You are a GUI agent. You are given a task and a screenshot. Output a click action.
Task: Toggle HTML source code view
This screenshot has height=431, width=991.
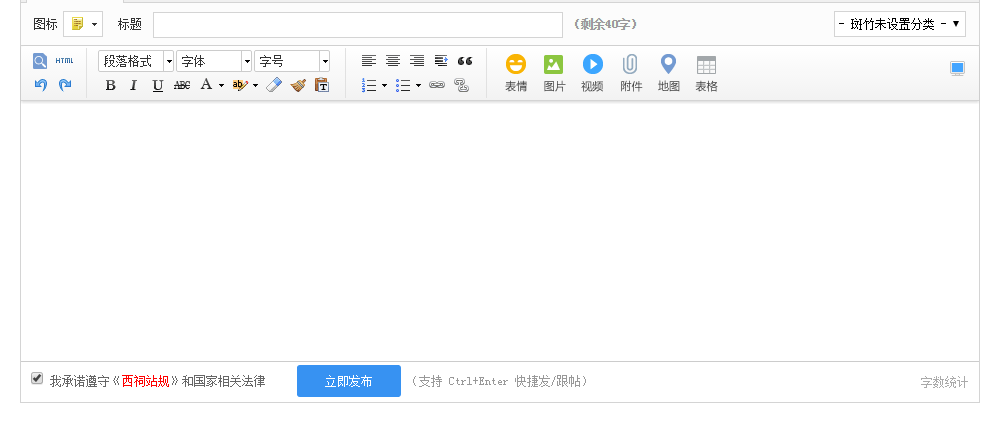click(64, 61)
